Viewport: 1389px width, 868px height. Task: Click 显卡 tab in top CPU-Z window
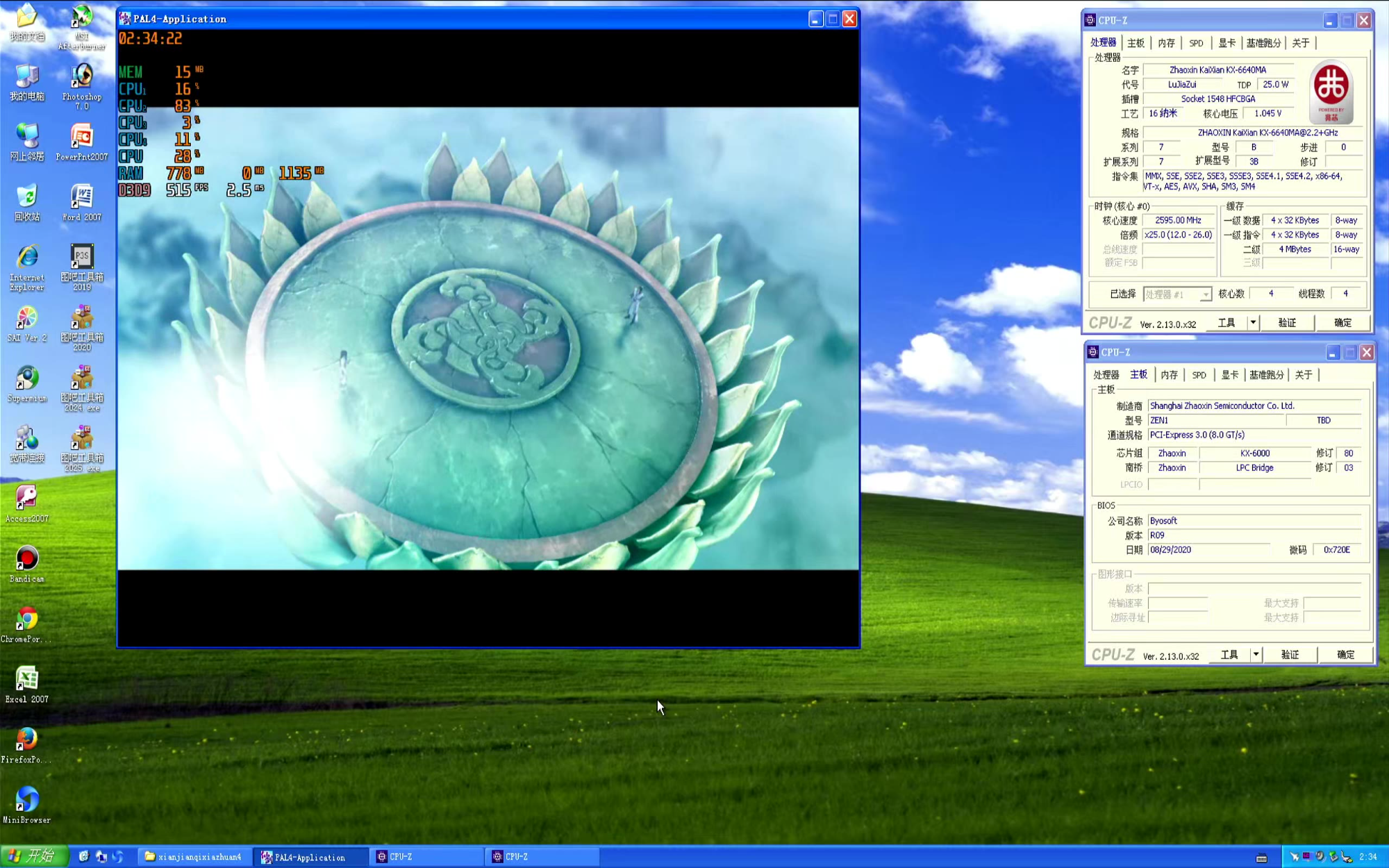pos(1227,43)
